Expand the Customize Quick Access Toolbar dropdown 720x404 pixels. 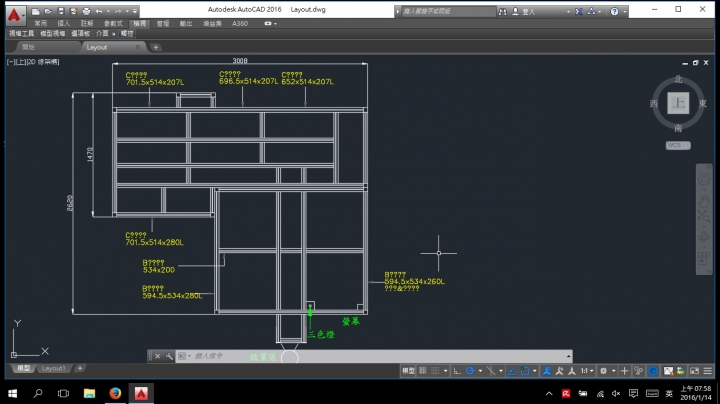click(x=135, y=11)
